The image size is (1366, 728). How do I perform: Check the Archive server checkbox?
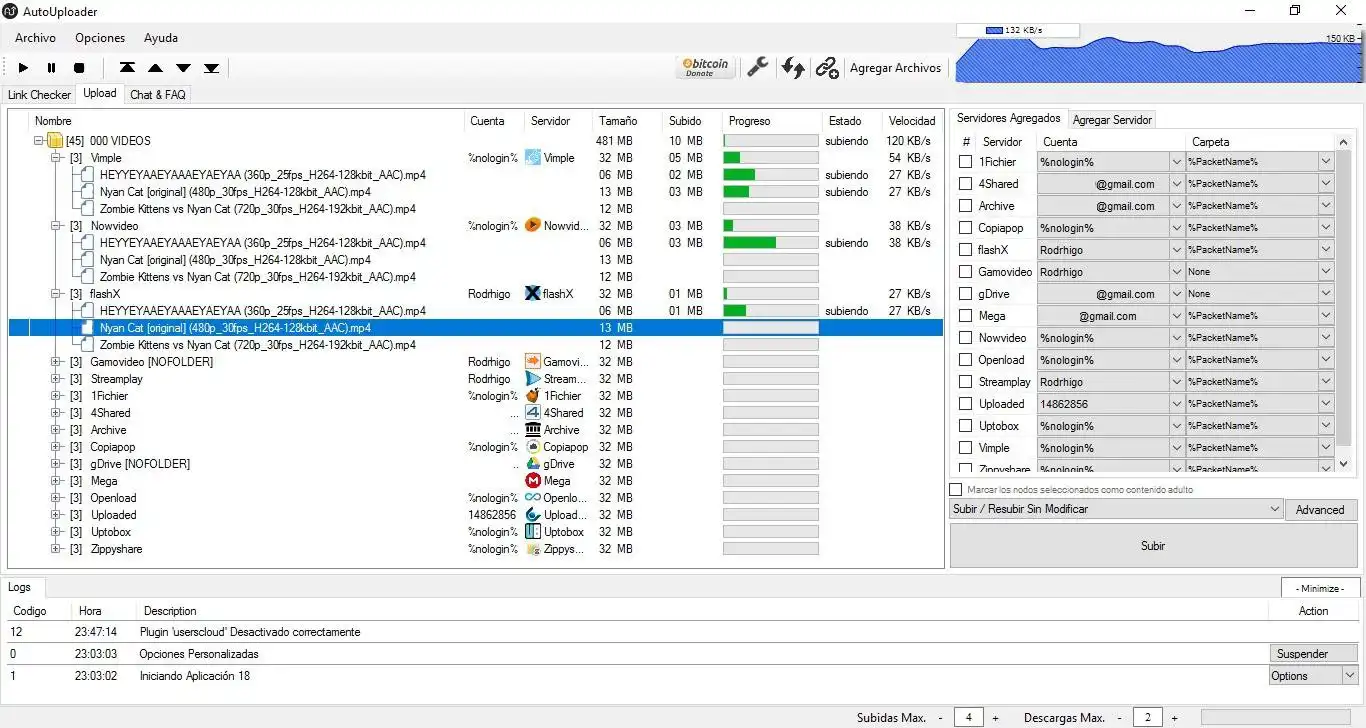click(x=966, y=206)
